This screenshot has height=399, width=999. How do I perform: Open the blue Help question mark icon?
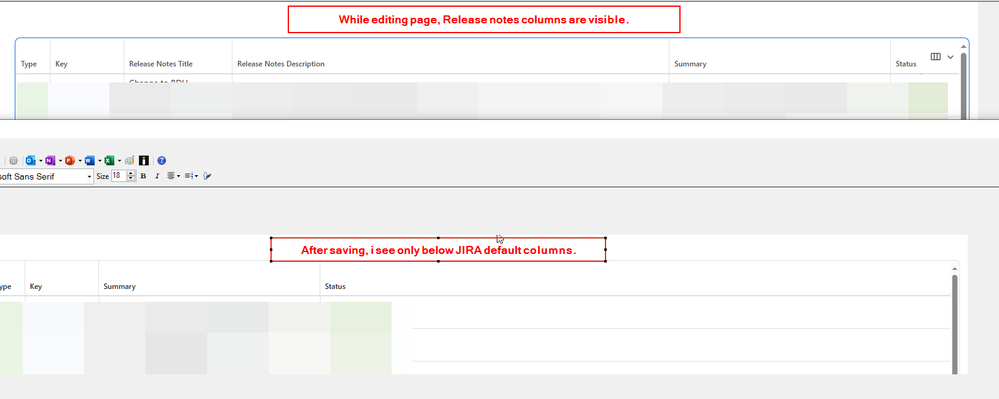pos(162,161)
